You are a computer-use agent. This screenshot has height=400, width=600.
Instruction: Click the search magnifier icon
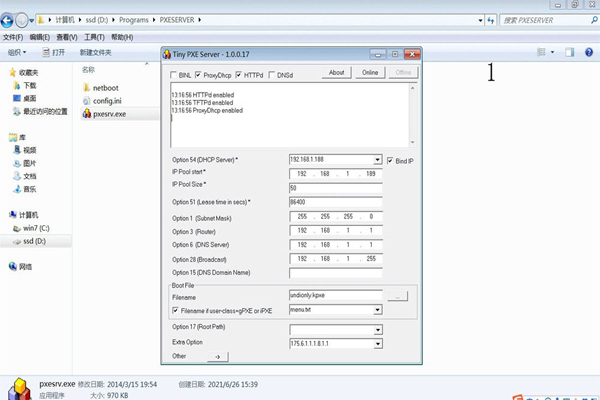click(x=594, y=20)
